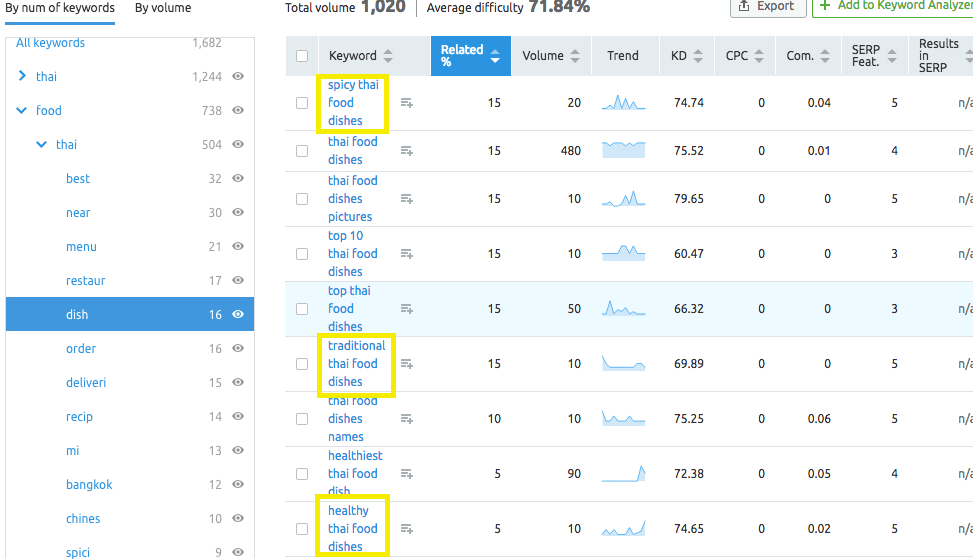Add 'top thai food dishes' to list icon
Screen dimensions: 973x559
pos(406,308)
